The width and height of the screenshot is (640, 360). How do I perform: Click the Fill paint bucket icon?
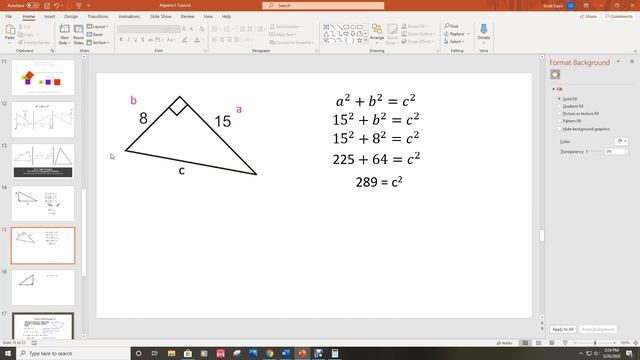[555, 75]
